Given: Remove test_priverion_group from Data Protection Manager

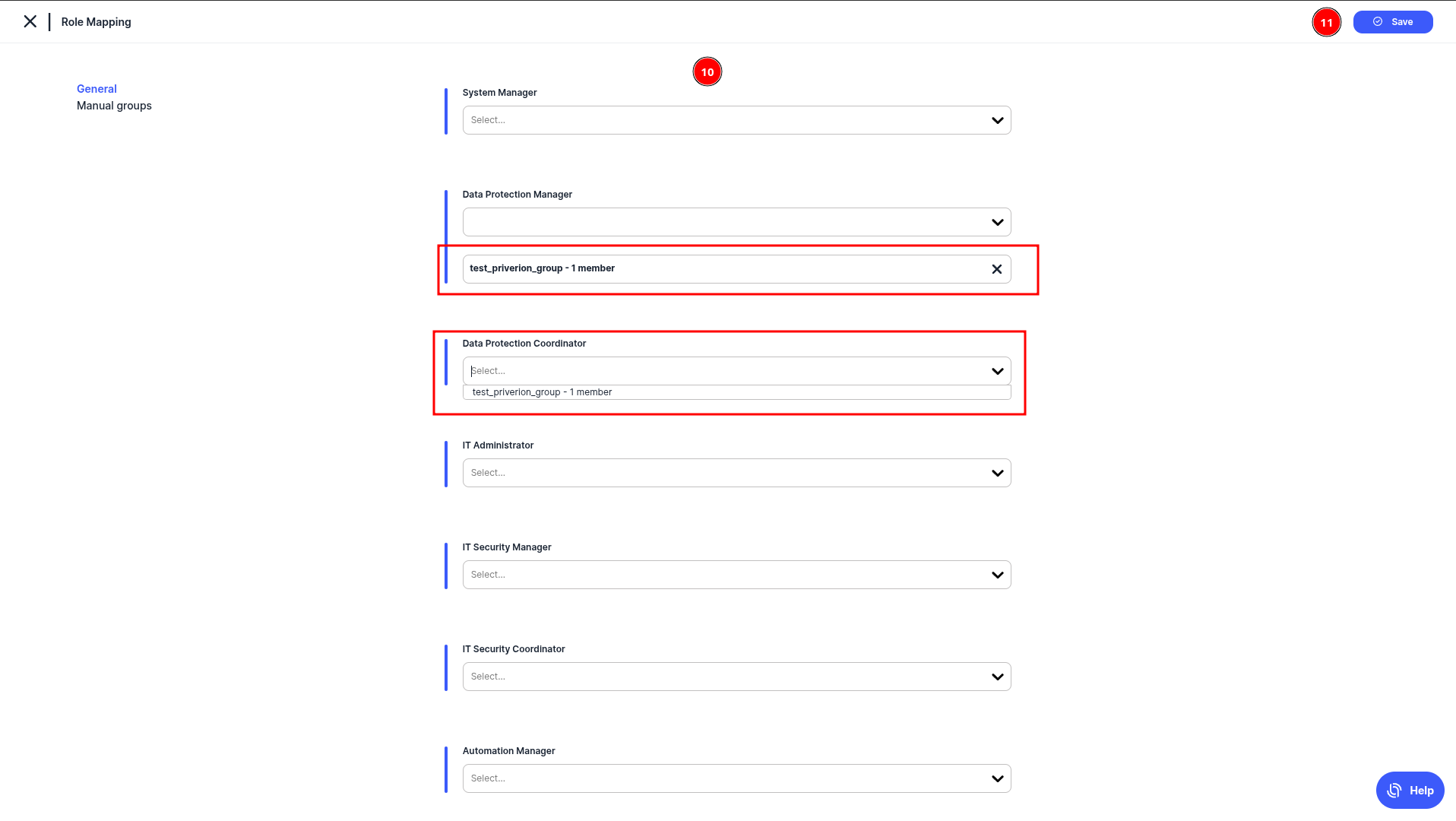Looking at the screenshot, I should coord(996,269).
